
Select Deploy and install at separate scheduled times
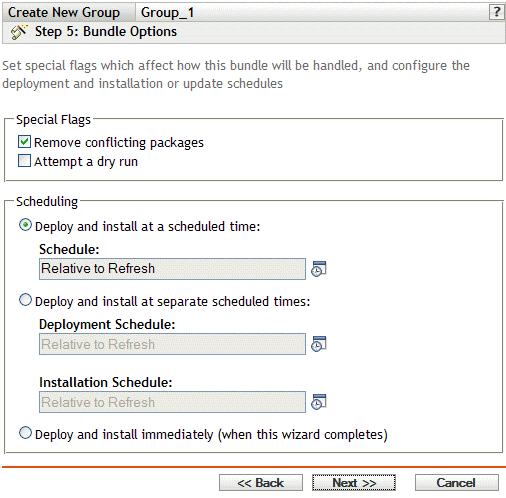point(25,300)
